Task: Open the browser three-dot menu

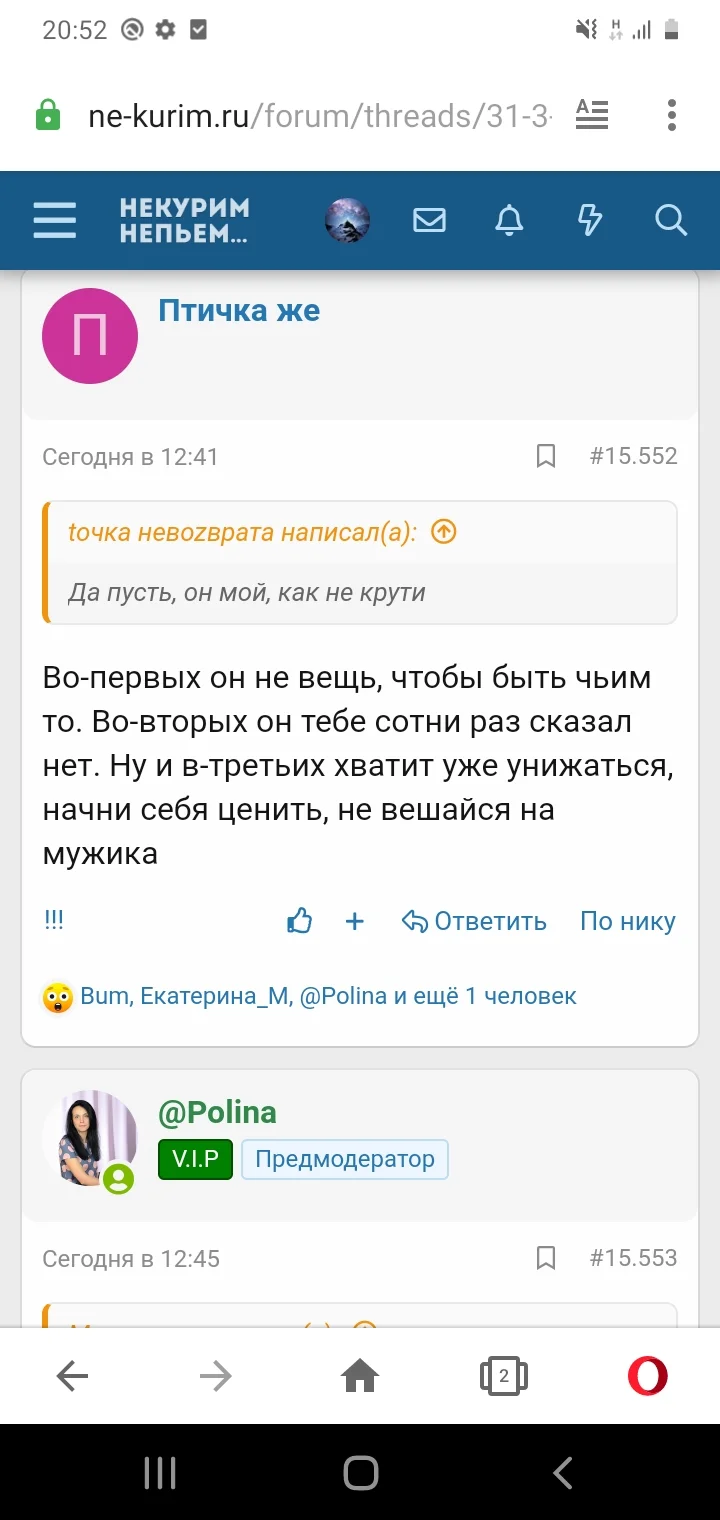Action: pos(670,114)
